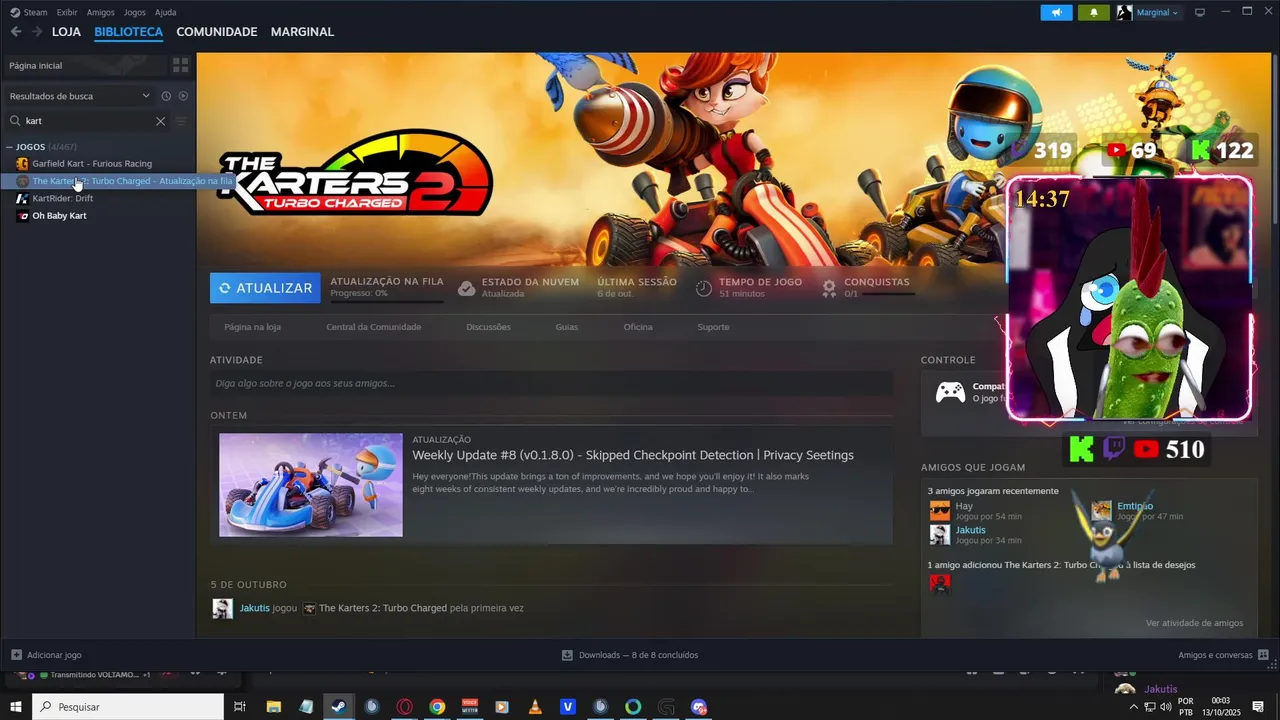Open friend Jakutis in Amigos que jogam

[x=970, y=530]
